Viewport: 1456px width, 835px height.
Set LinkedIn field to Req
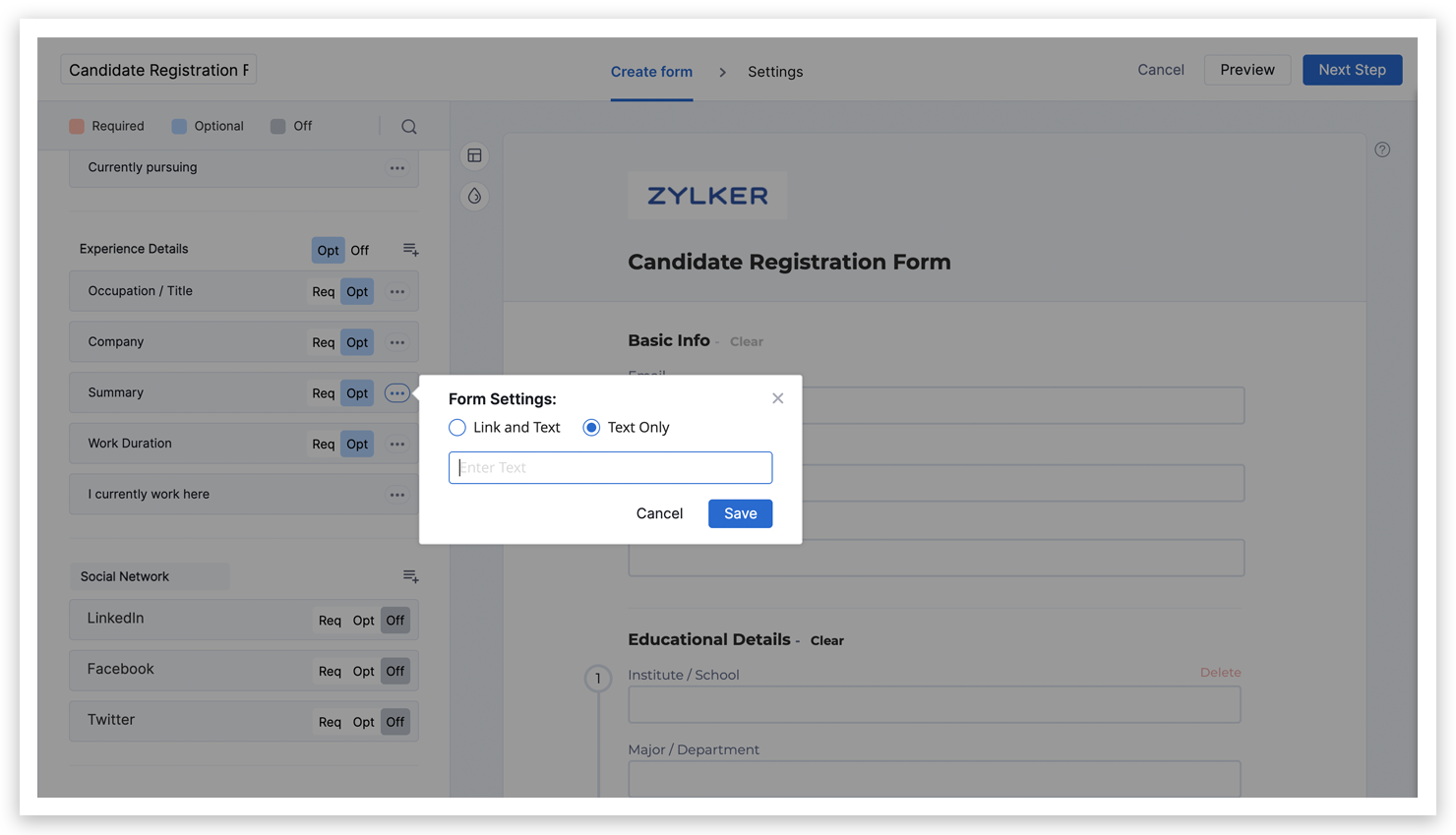pos(330,621)
